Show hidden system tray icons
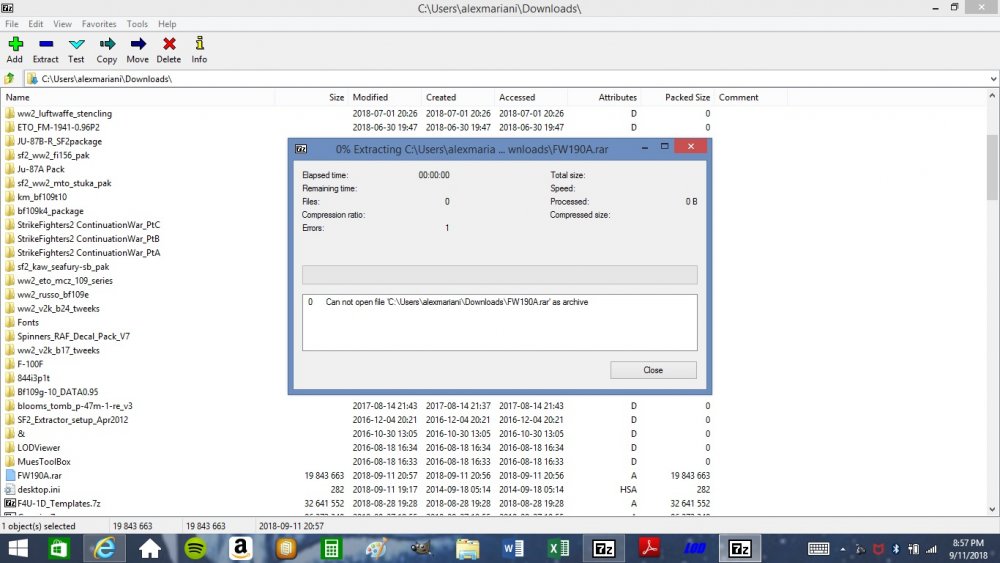 coord(843,549)
